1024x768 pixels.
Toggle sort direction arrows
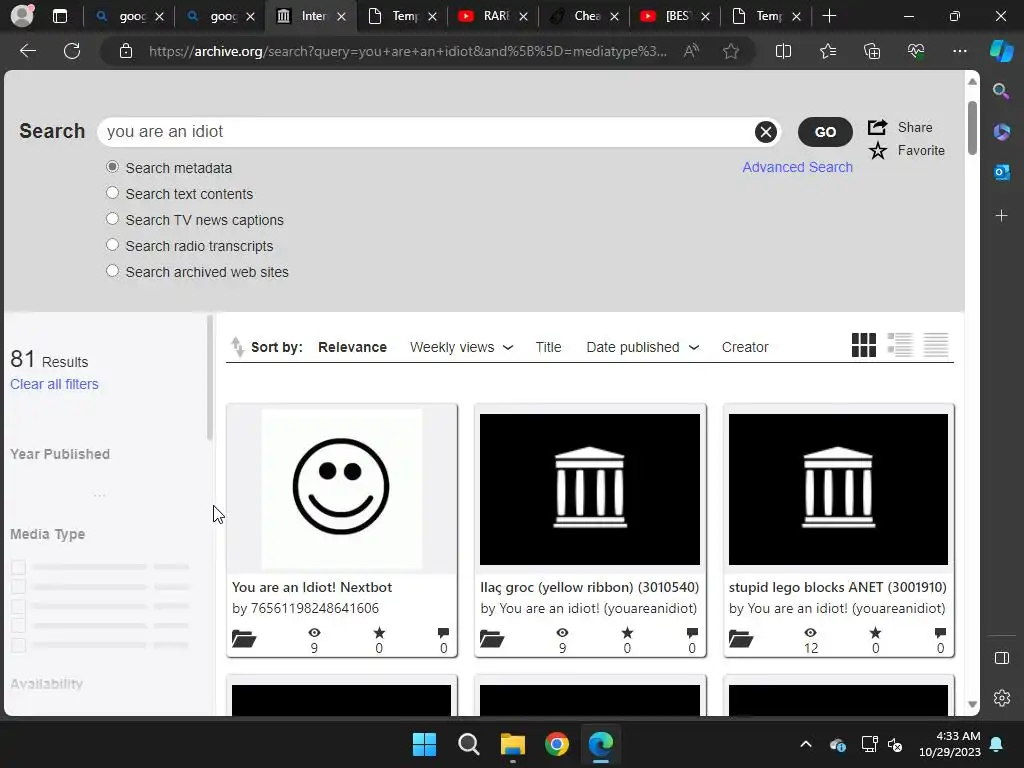tap(237, 347)
